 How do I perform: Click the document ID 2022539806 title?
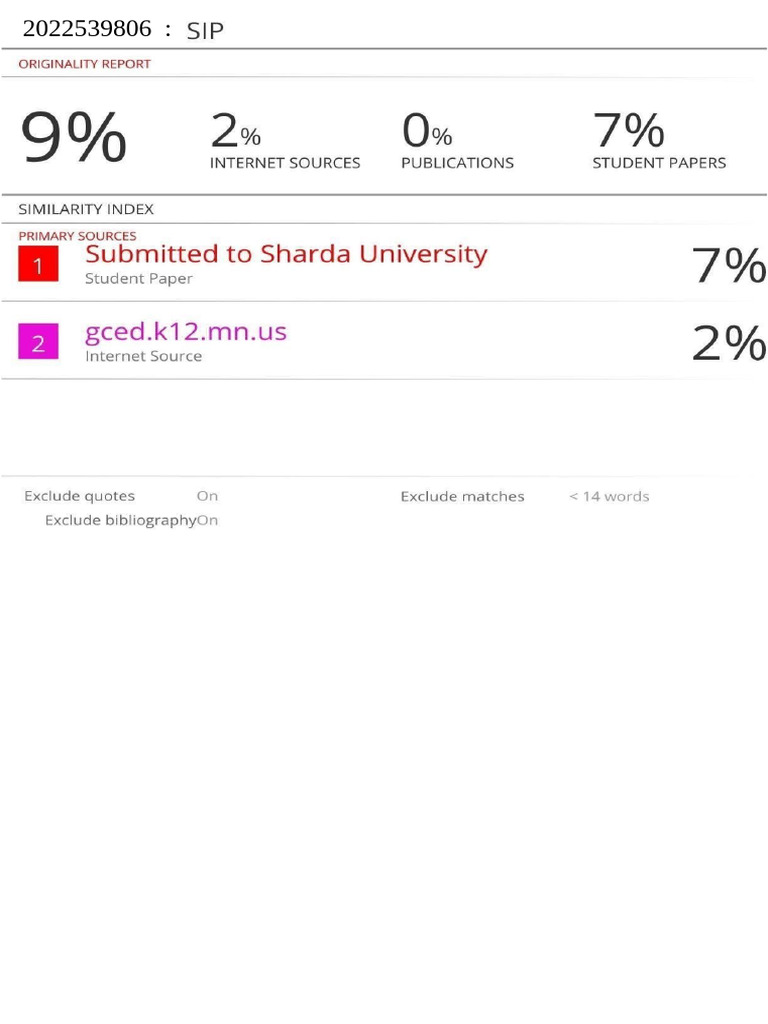tap(87, 28)
